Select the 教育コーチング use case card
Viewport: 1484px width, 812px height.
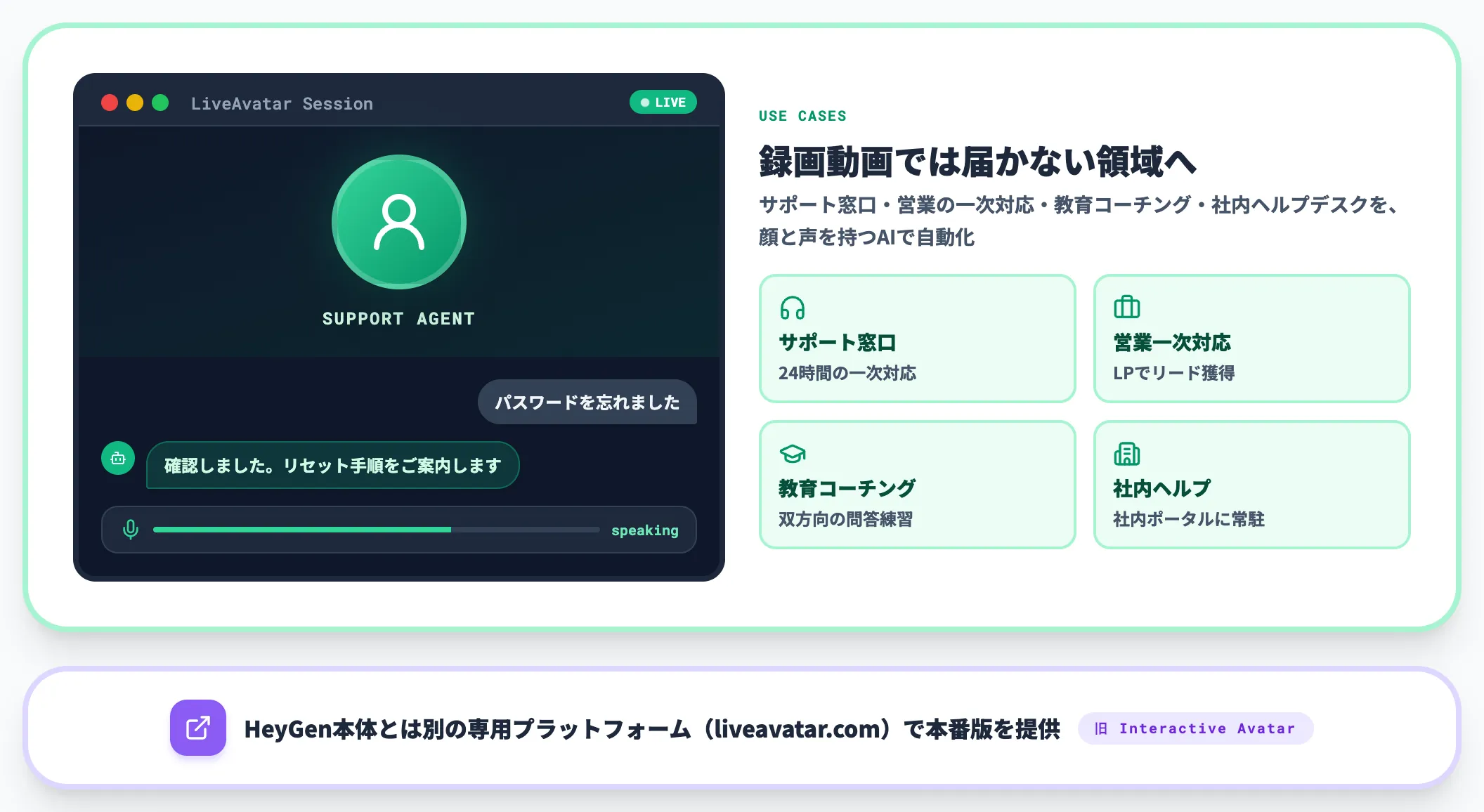coord(917,485)
